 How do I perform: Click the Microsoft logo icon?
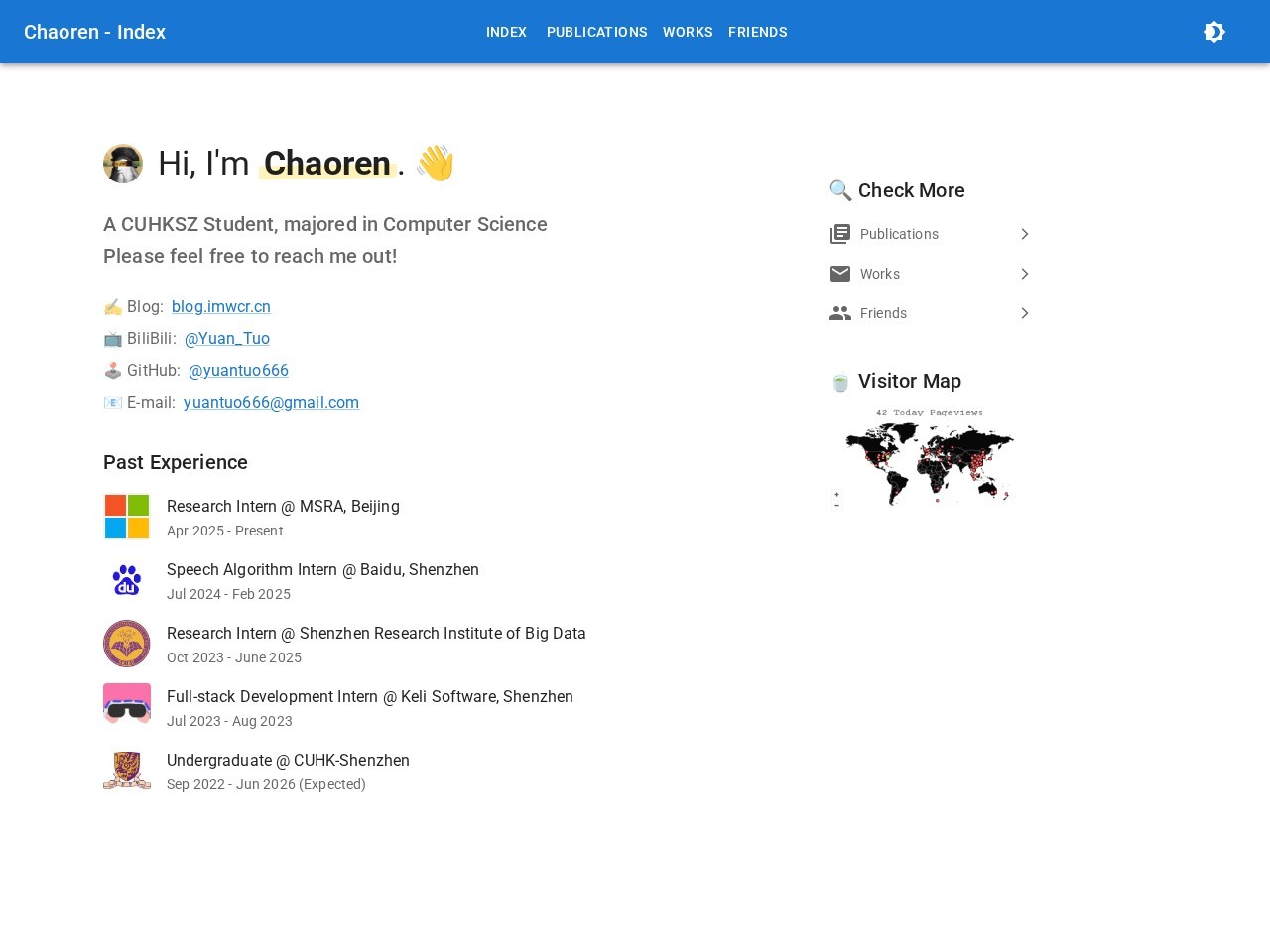tap(127, 517)
